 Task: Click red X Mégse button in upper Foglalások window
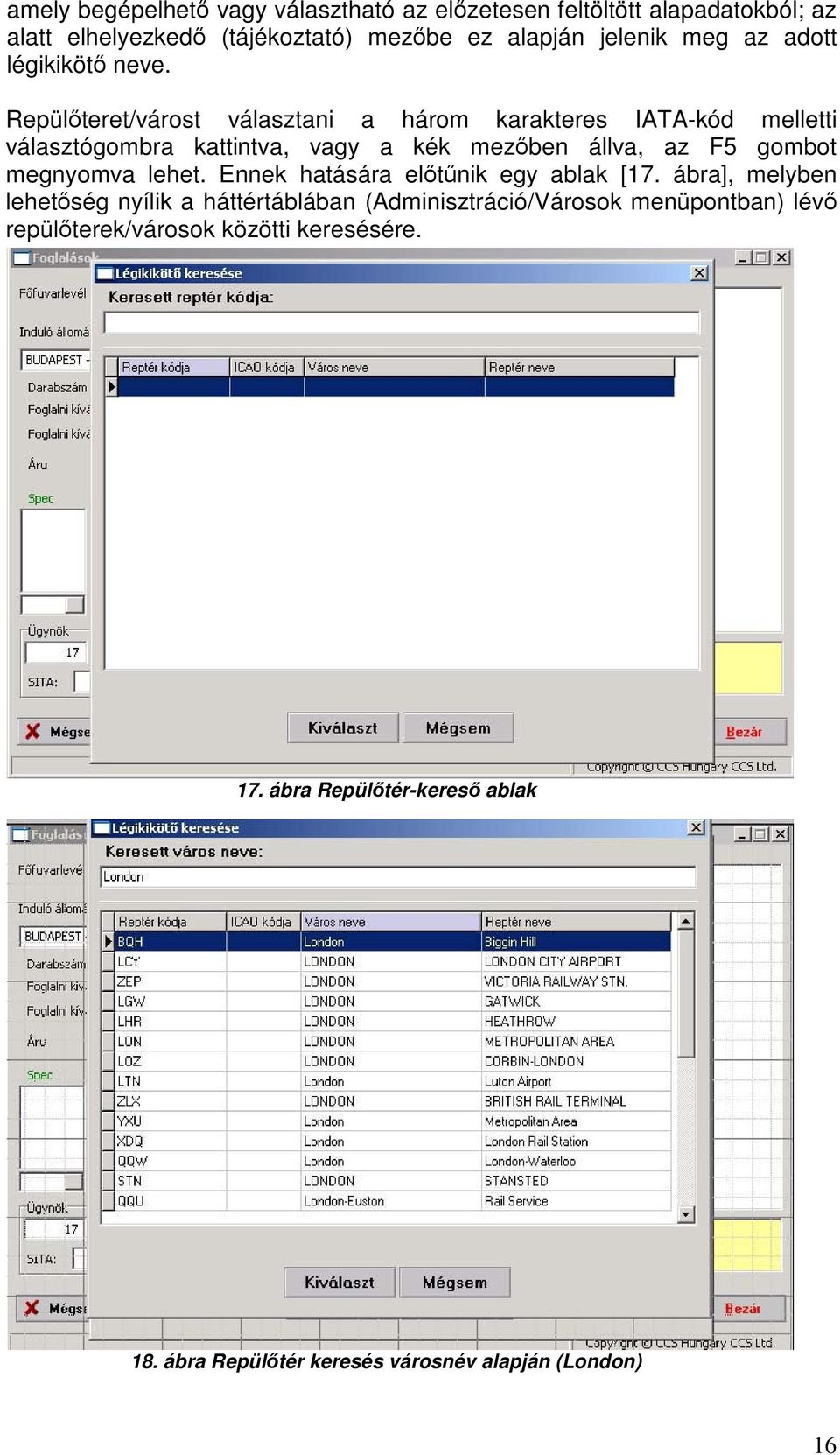pyautogui.click(x=54, y=732)
